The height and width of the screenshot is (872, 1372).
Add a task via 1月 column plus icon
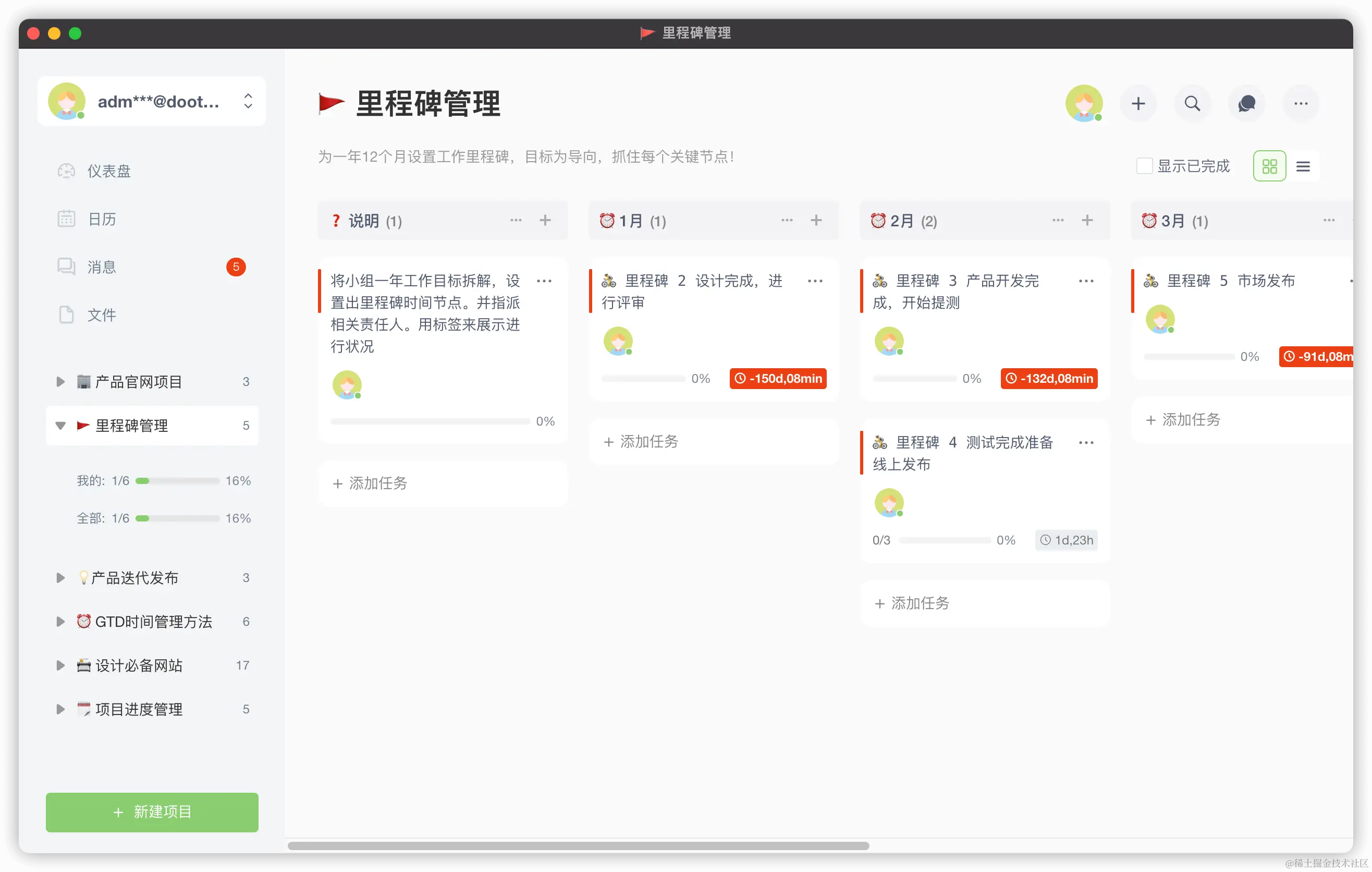[816, 221]
